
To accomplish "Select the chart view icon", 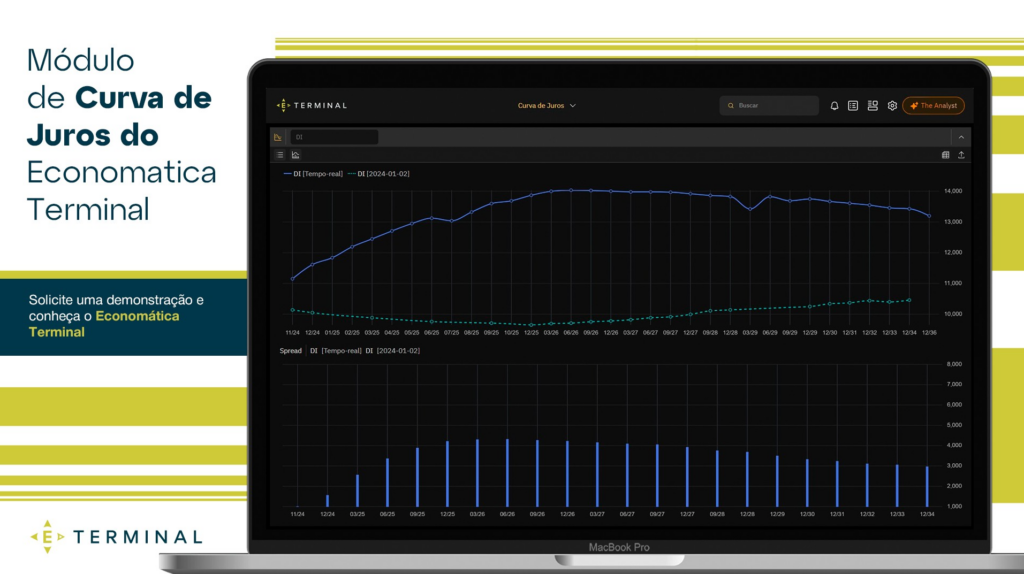I will tap(296, 155).
